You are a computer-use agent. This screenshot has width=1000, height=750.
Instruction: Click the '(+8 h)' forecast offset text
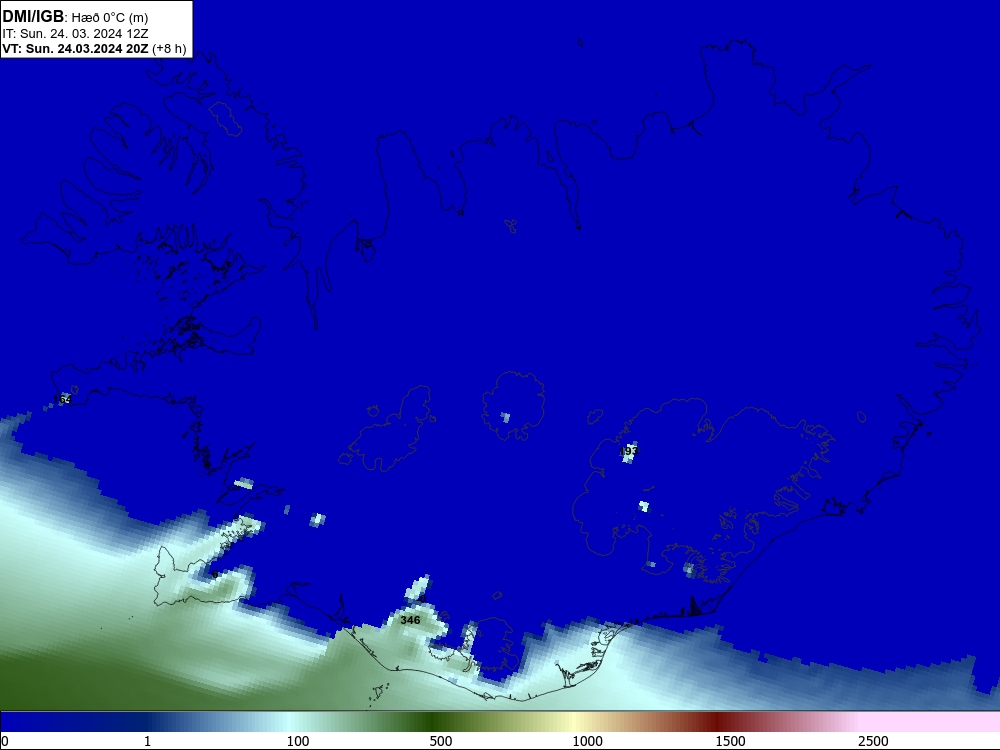[x=170, y=49]
